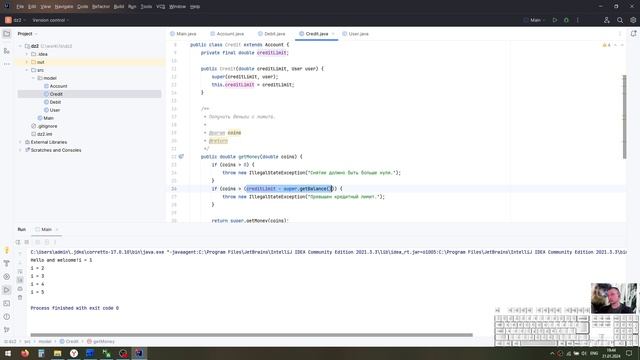Toggle soft-wrap in the Run console
Screen dimensions: 640x360
(x=20, y=271)
